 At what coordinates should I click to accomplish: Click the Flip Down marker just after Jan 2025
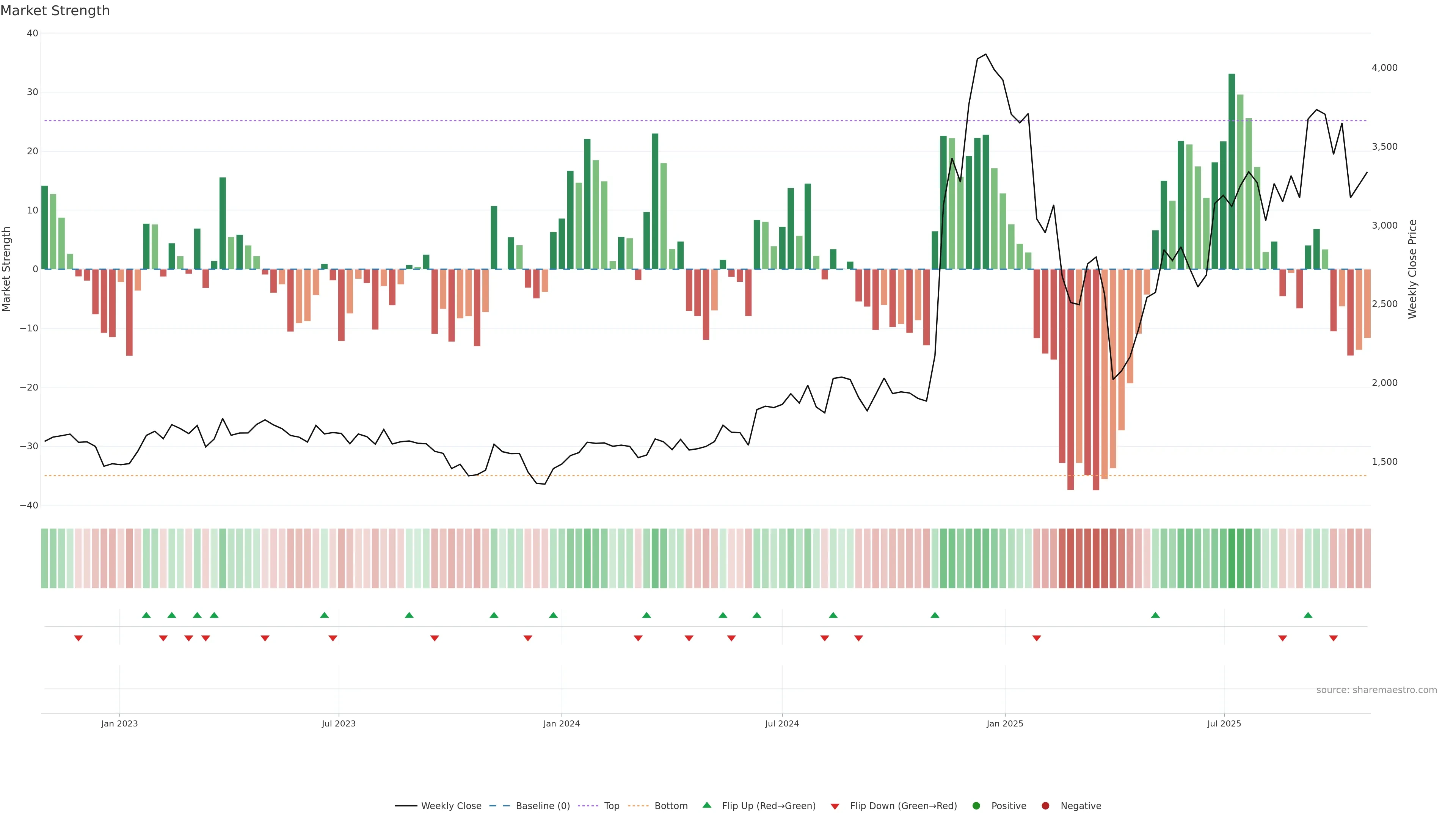[x=1037, y=638]
